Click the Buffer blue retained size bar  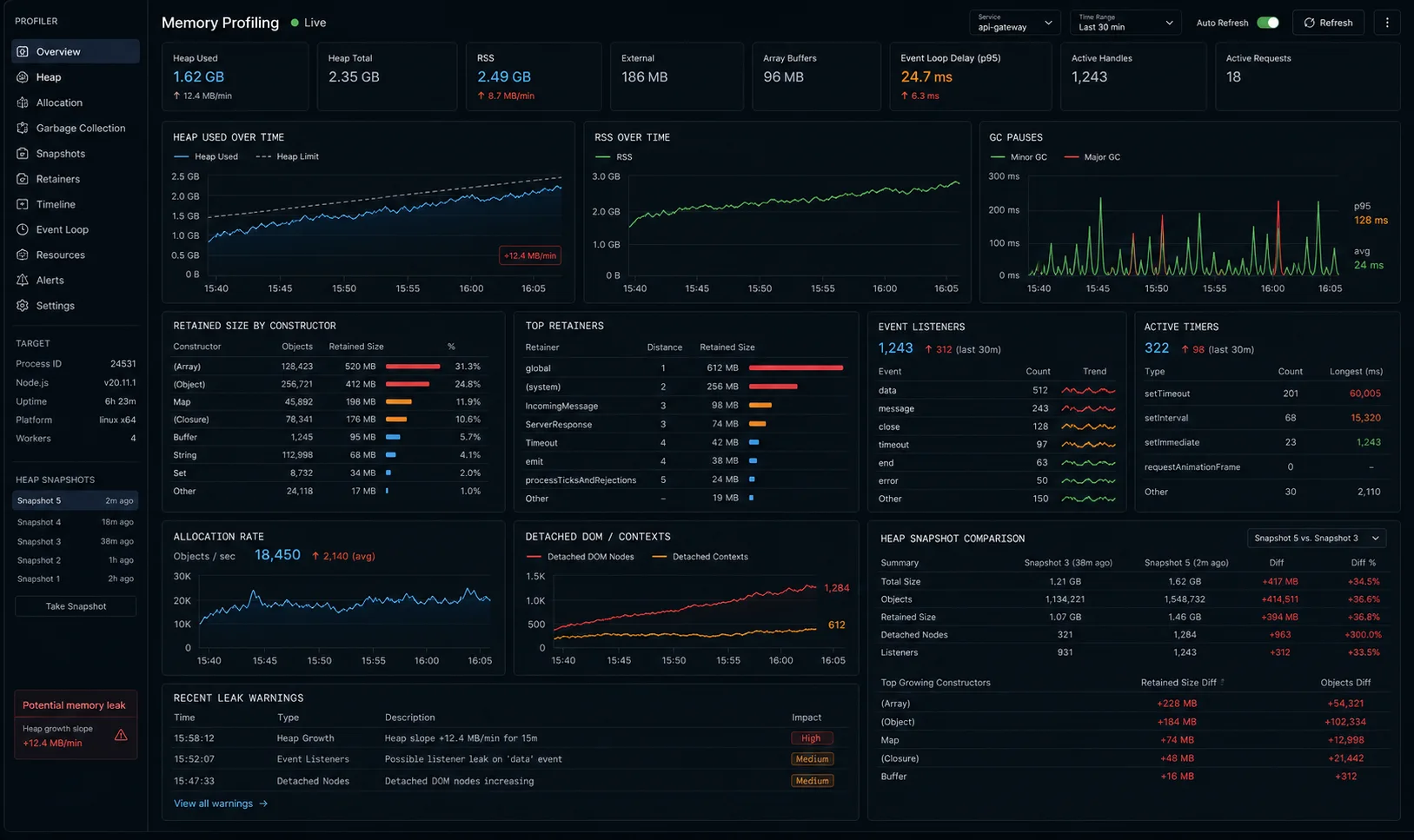pos(393,437)
